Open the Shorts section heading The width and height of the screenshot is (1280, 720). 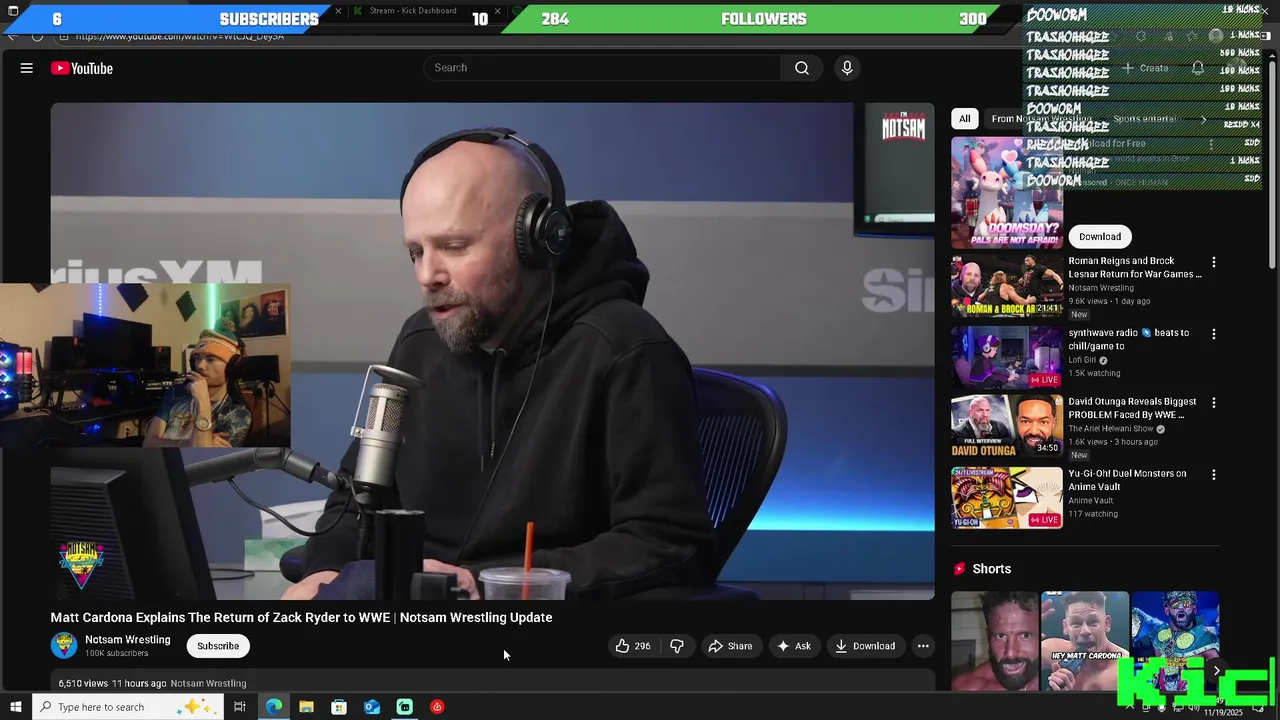click(991, 569)
